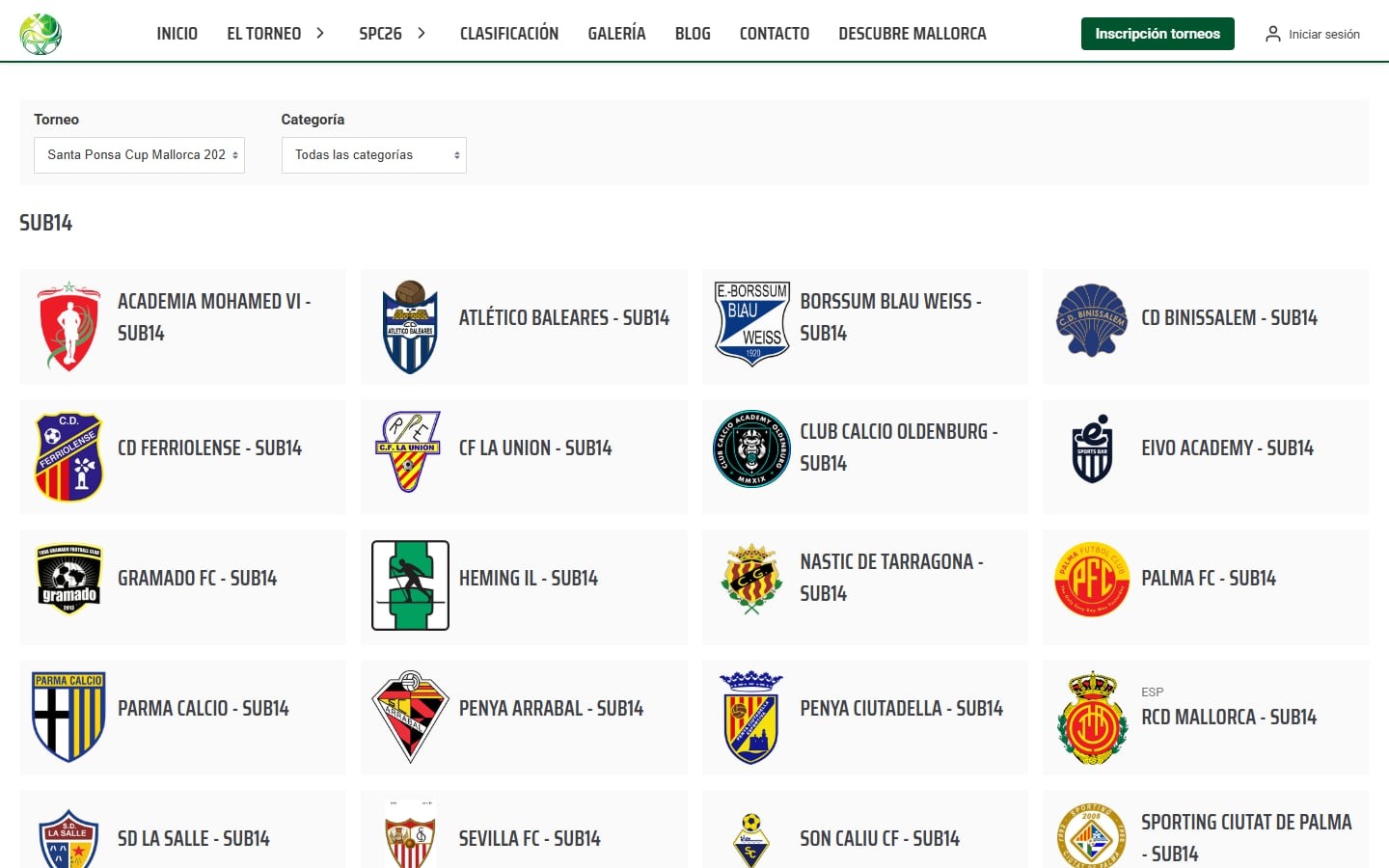This screenshot has width=1389, height=868.
Task: Open the Borssum Blau Weiss crest
Action: pos(751,324)
